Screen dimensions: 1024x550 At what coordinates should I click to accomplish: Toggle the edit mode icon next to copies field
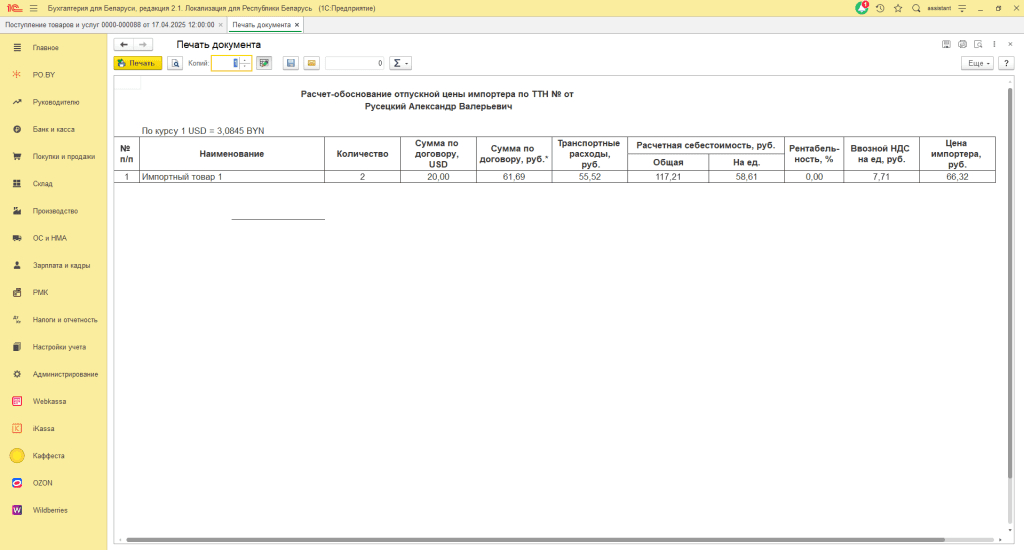264,63
